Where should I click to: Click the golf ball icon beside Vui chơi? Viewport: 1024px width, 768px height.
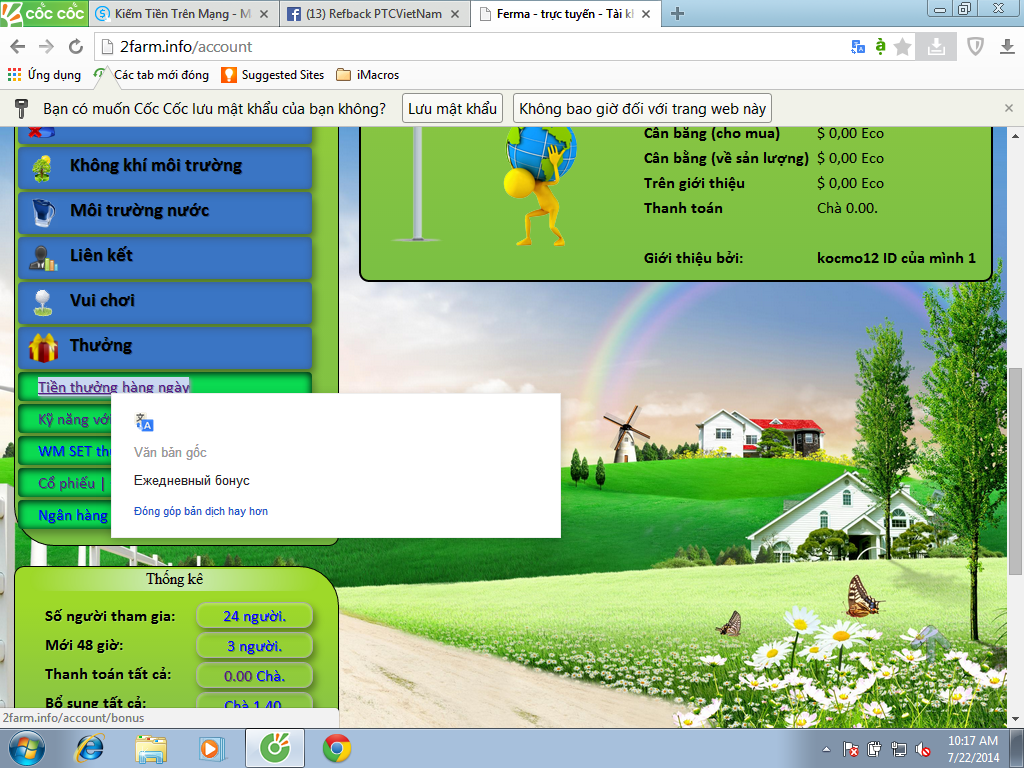[x=42, y=303]
